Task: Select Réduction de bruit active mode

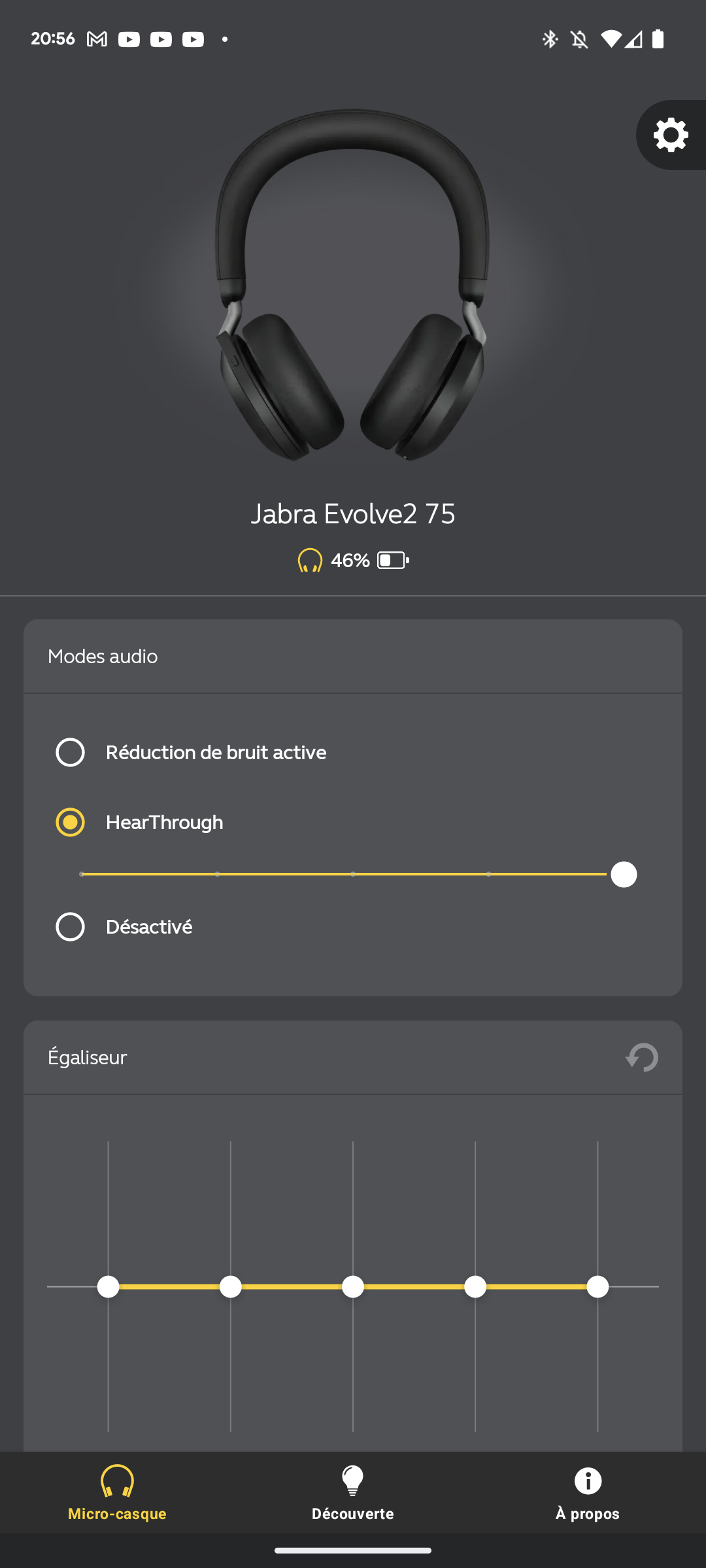Action: coord(191,753)
